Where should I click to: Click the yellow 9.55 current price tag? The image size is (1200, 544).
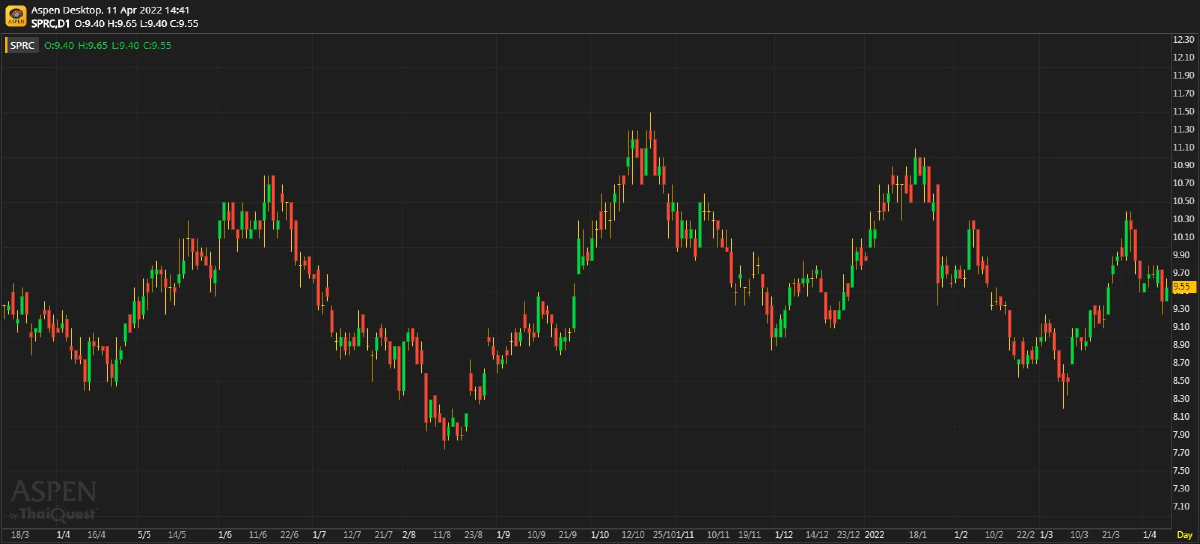tap(1183, 287)
